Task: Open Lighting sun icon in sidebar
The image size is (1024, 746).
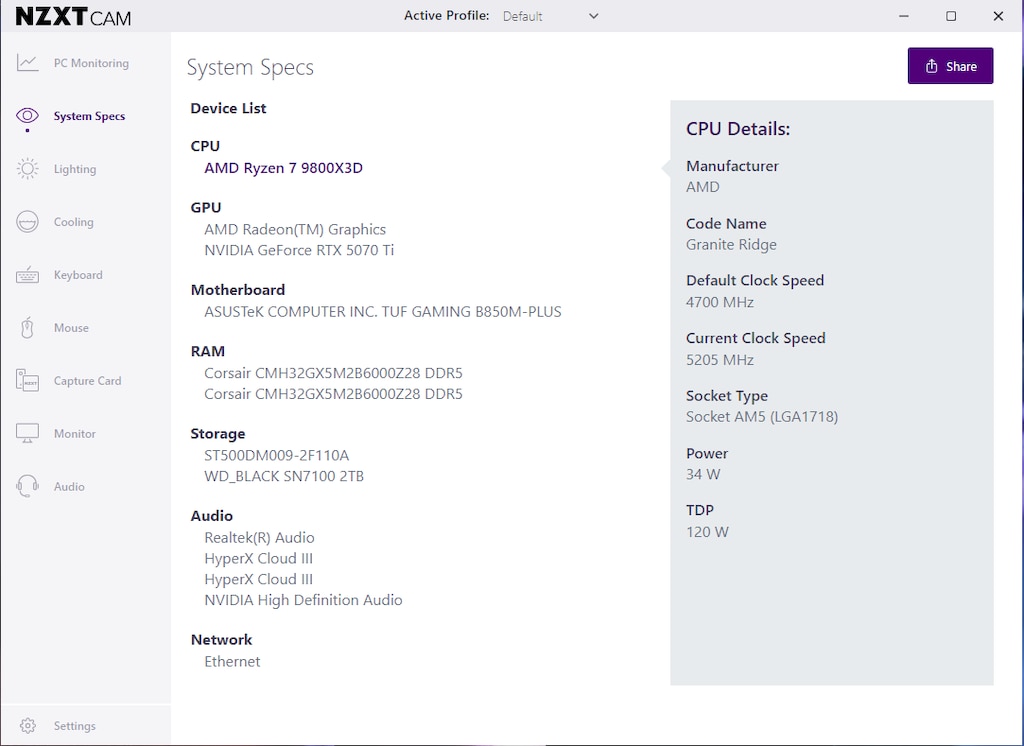Action: (x=27, y=169)
